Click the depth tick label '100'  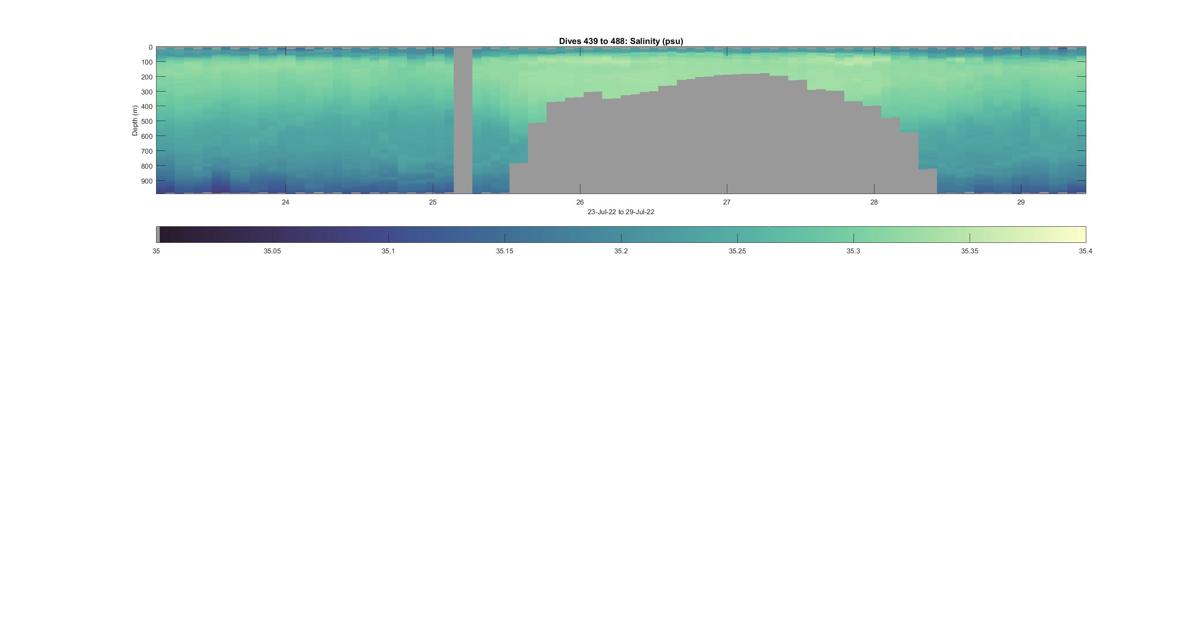pos(146,62)
